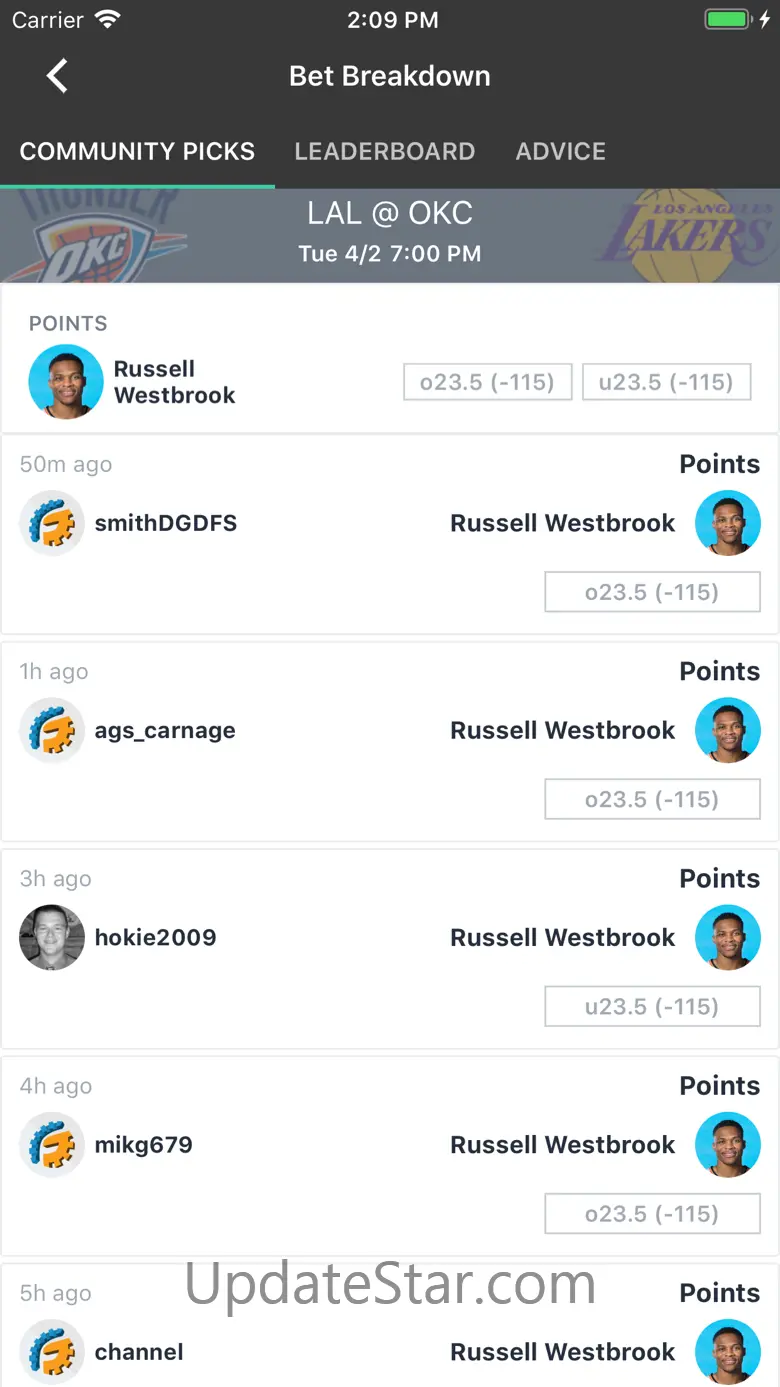This screenshot has width=780, height=1387.
Task: Open ags_carnage gear avatar
Action: click(x=52, y=730)
